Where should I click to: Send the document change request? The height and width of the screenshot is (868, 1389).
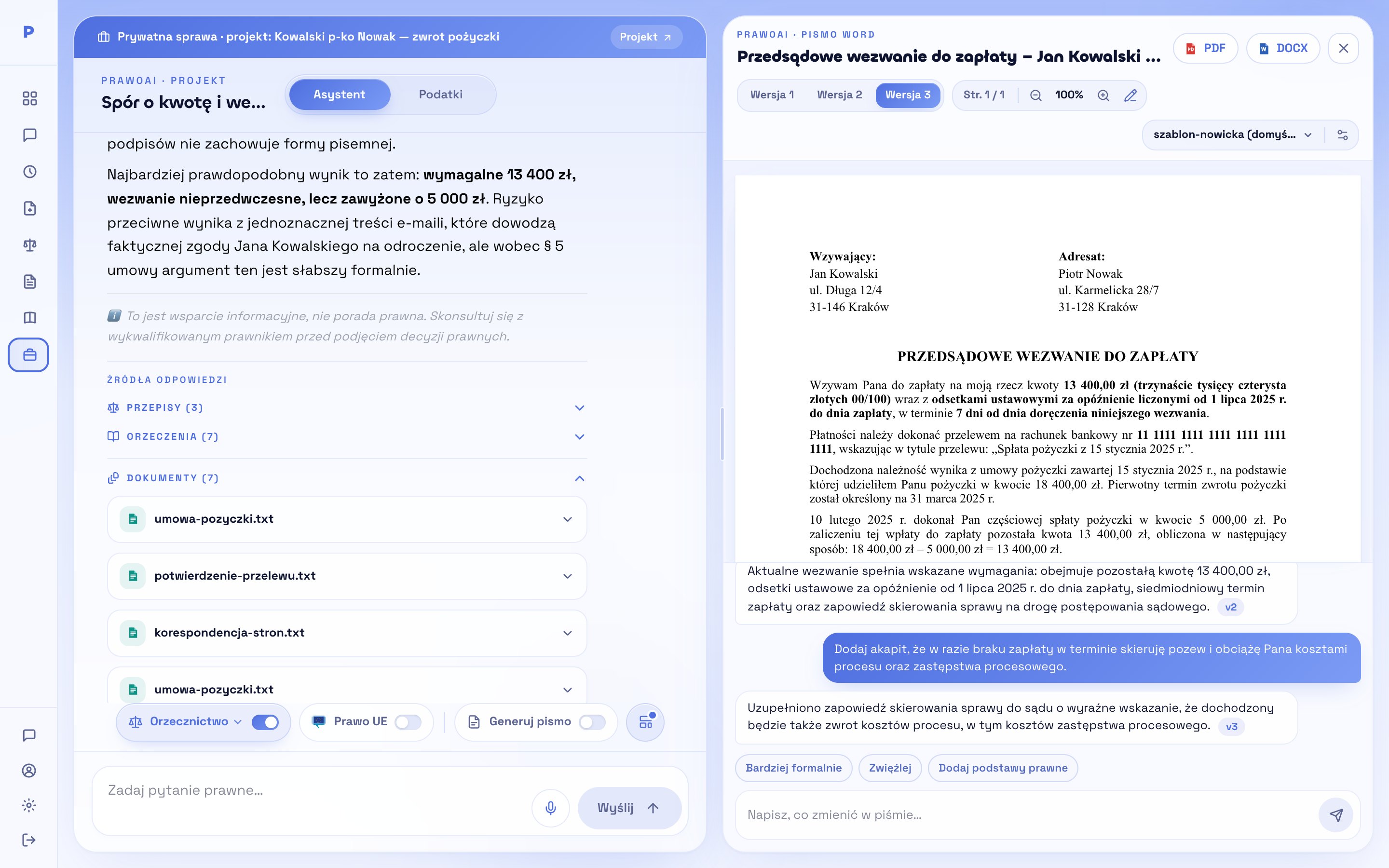[1336, 814]
